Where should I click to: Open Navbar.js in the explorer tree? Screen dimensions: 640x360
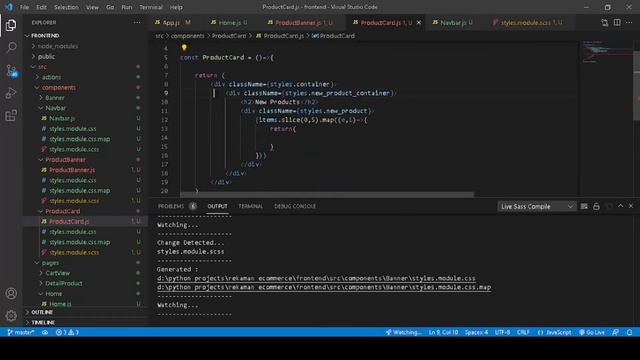tap(85, 118)
